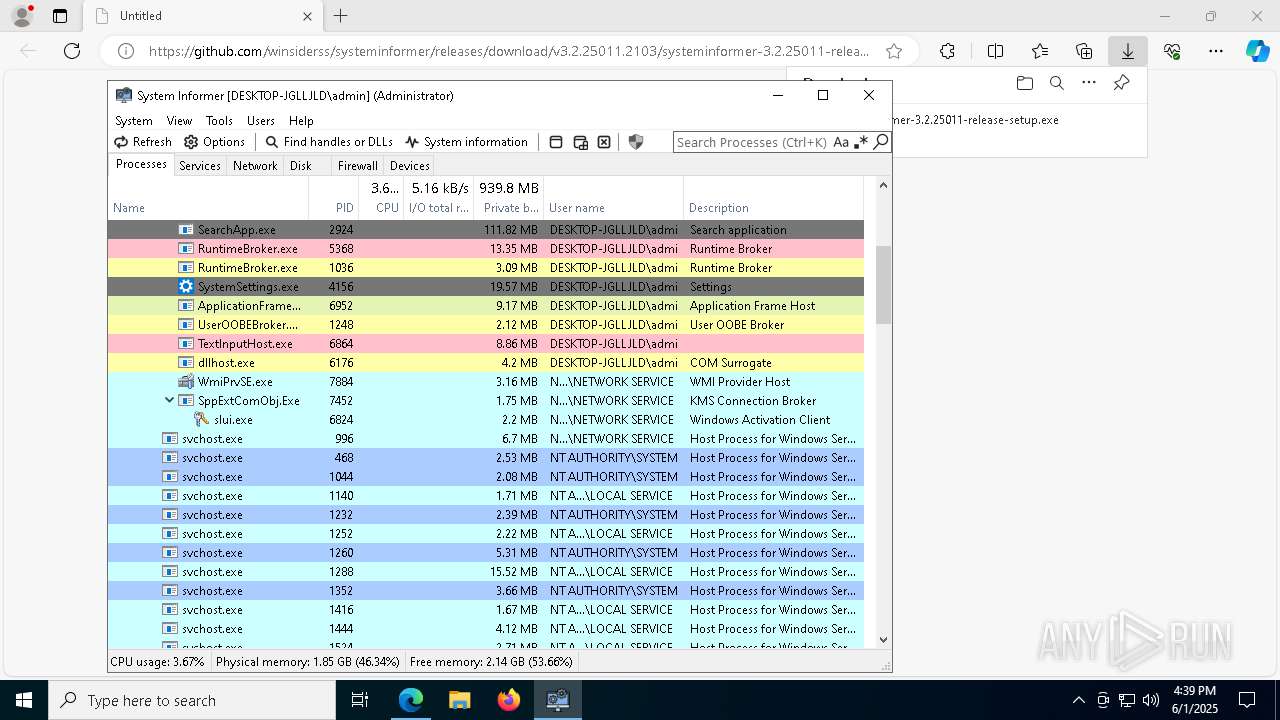Open downloads folder icon in panel
Image resolution: width=1280 pixels, height=720 pixels.
(1024, 83)
